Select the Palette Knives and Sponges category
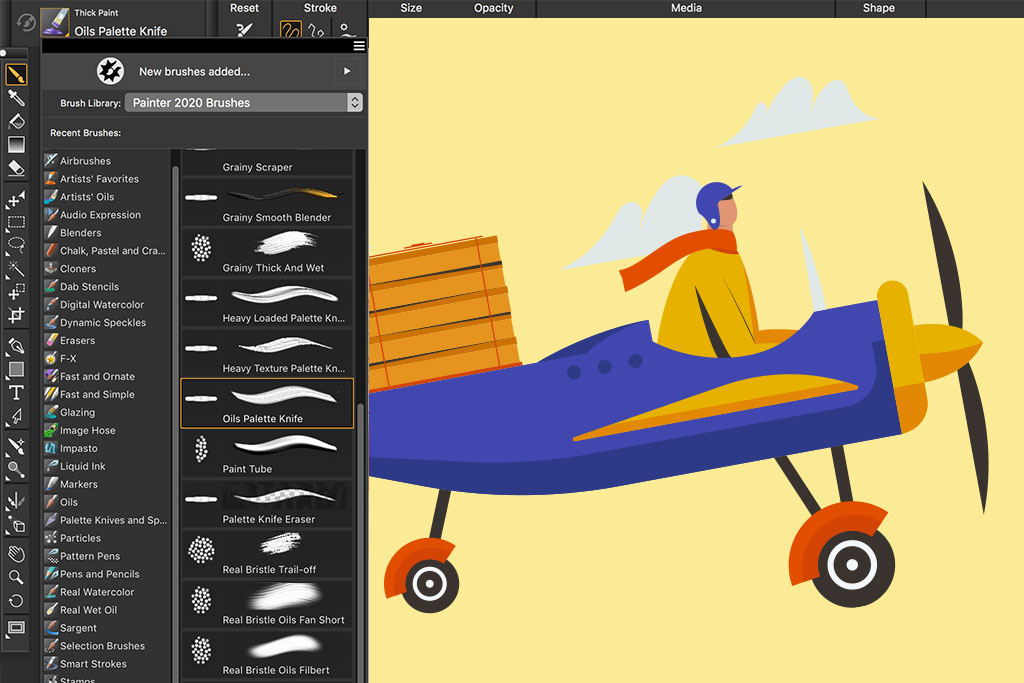 pyautogui.click(x=106, y=520)
